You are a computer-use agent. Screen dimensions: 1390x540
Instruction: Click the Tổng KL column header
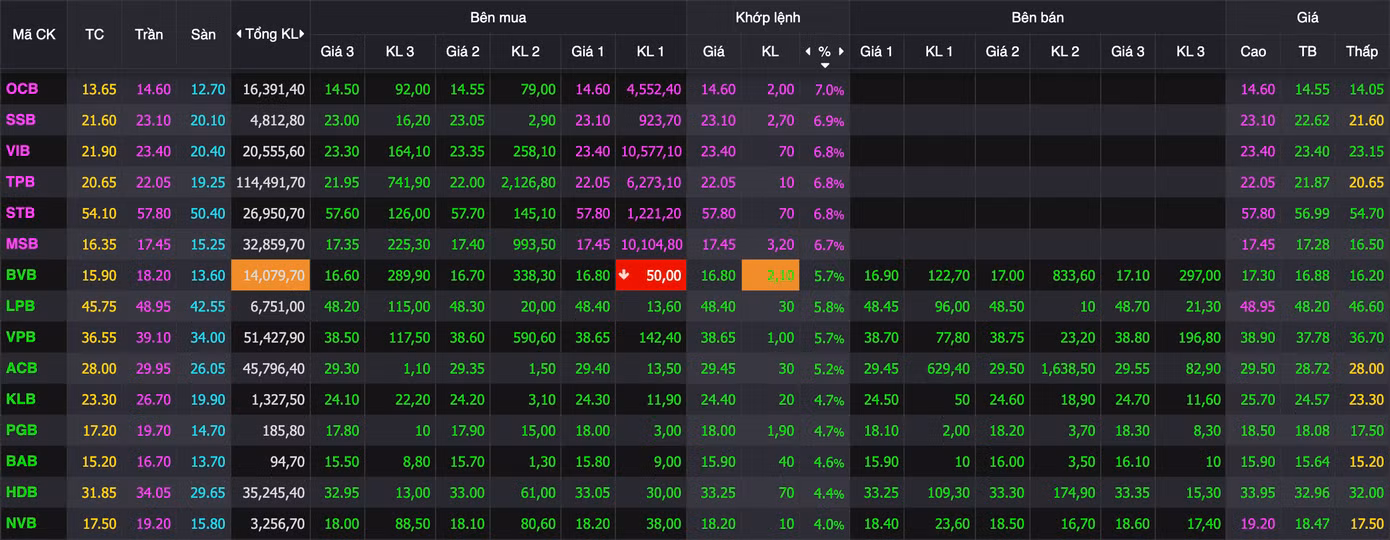coord(271,34)
